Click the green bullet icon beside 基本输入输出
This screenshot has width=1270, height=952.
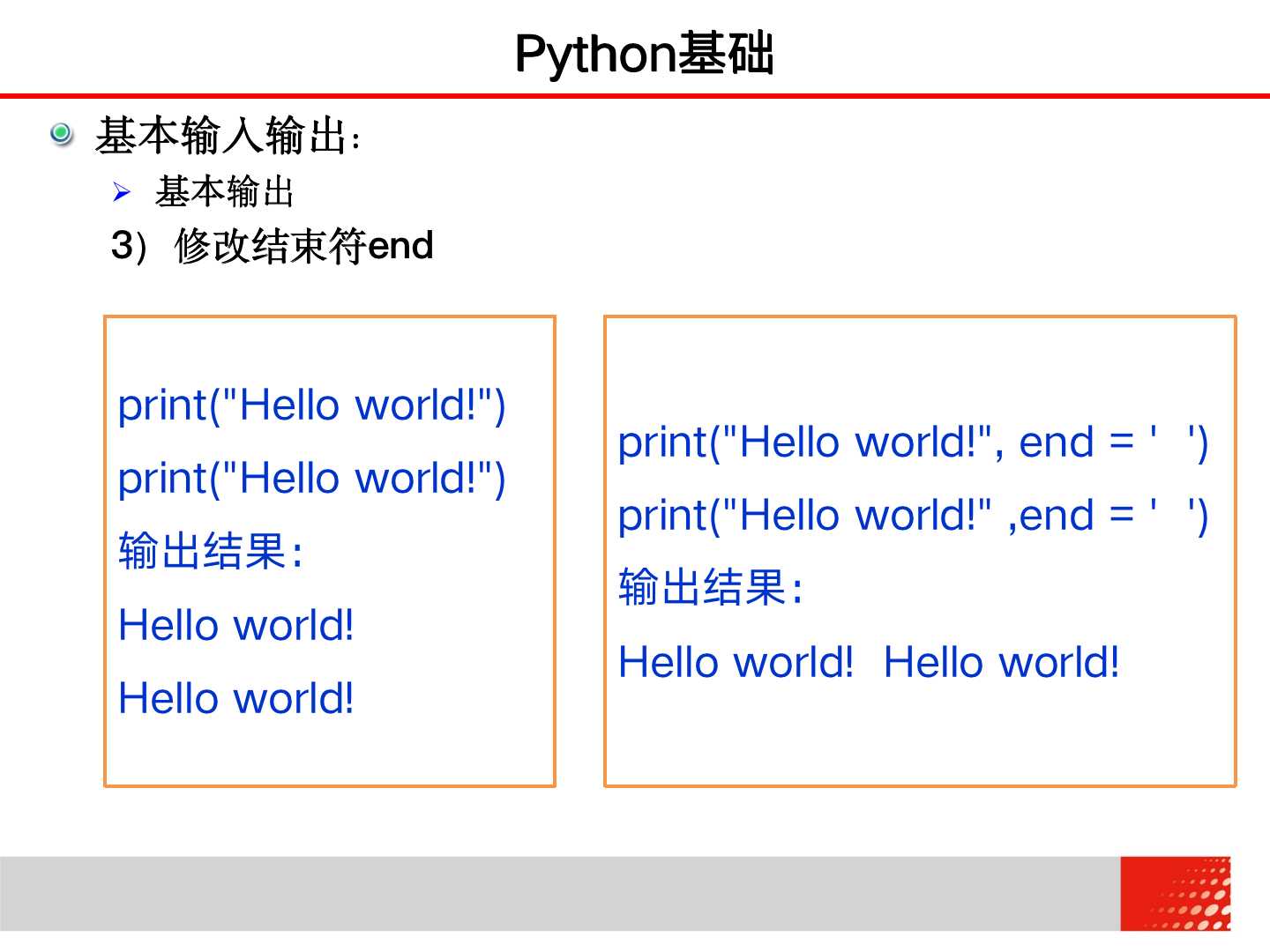(x=62, y=134)
